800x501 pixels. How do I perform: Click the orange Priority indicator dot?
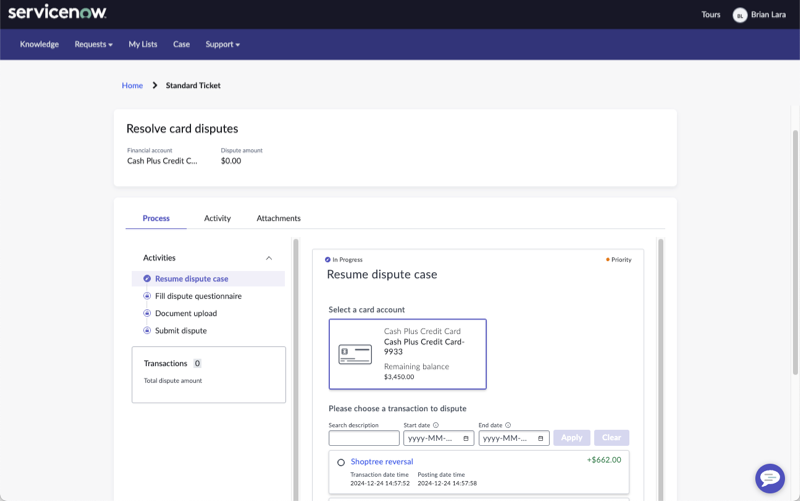[608, 260]
